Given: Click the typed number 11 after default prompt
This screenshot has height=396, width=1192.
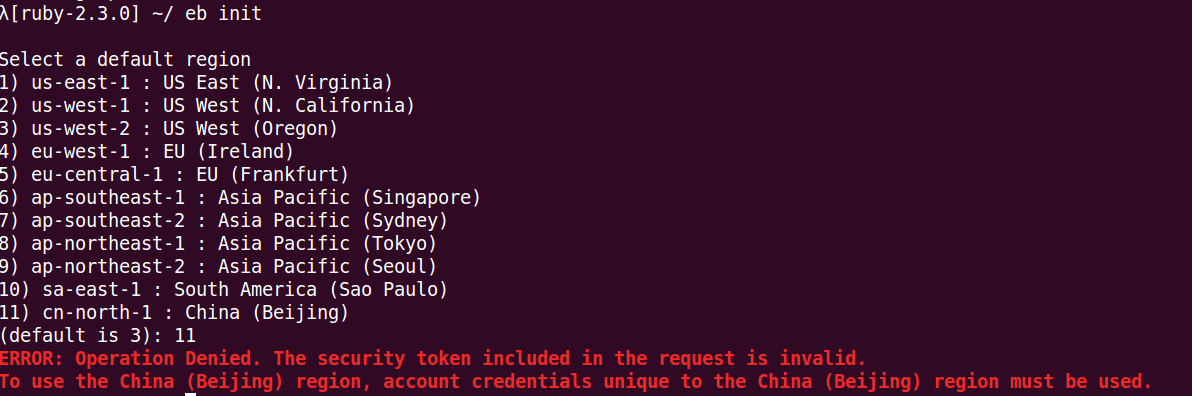Looking at the screenshot, I should (185, 335).
